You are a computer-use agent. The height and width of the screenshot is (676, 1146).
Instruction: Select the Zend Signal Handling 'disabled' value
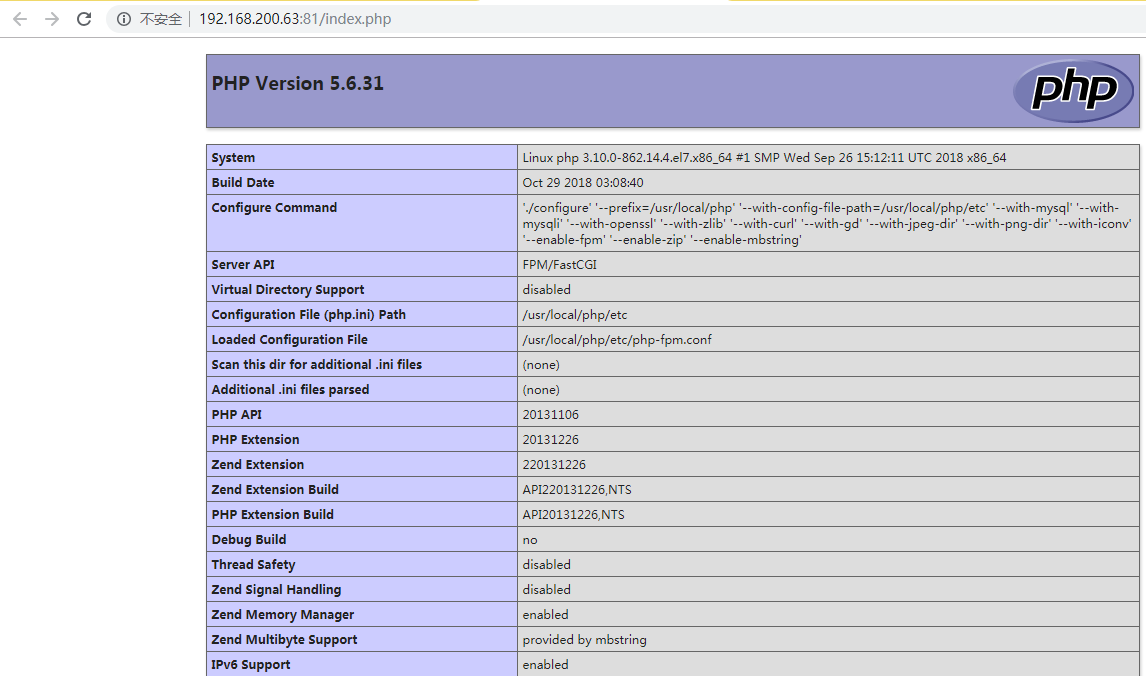pos(546,589)
